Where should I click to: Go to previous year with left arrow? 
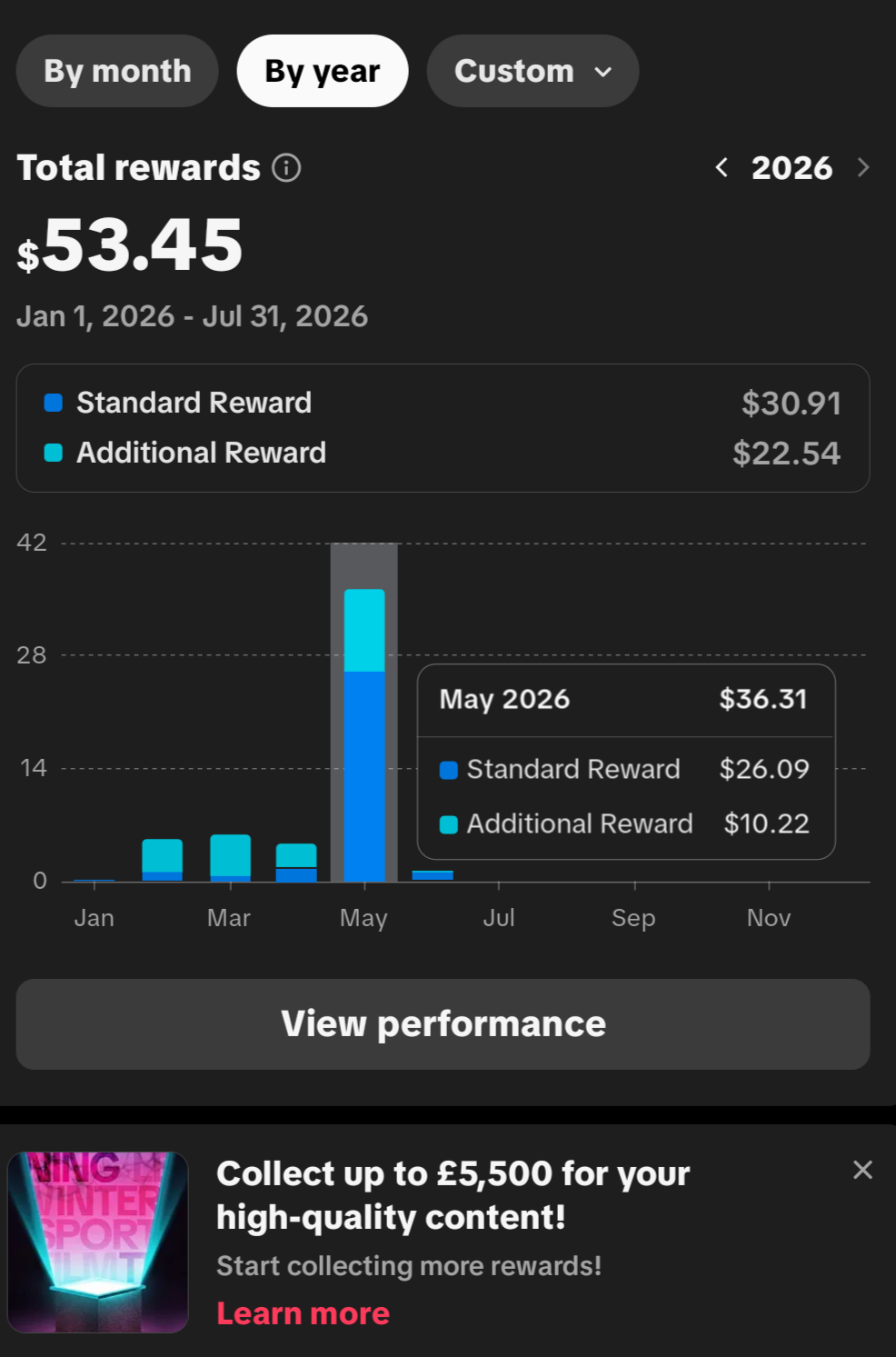[x=722, y=167]
